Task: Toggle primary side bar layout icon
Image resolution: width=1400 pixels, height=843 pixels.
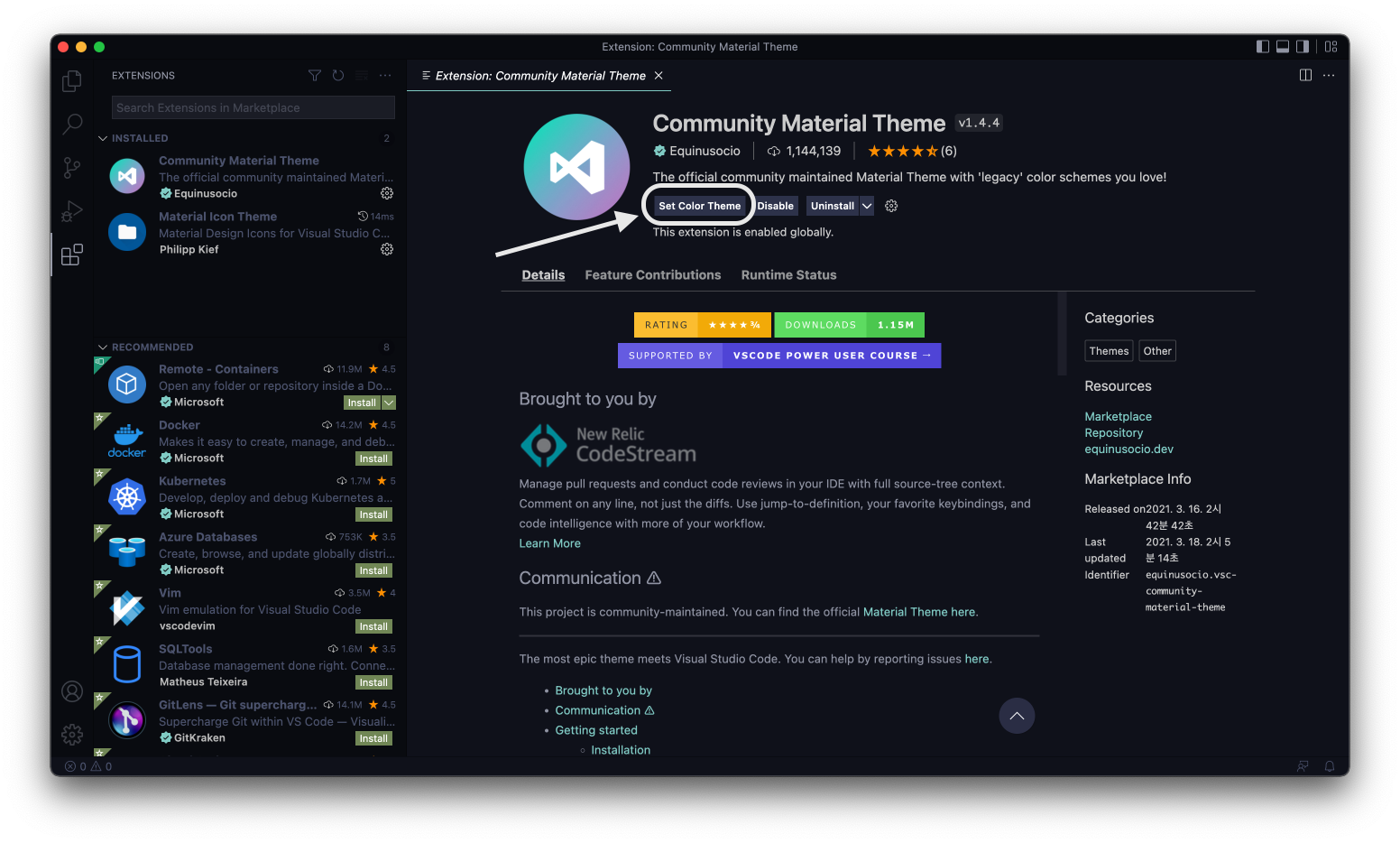Action: click(1263, 47)
